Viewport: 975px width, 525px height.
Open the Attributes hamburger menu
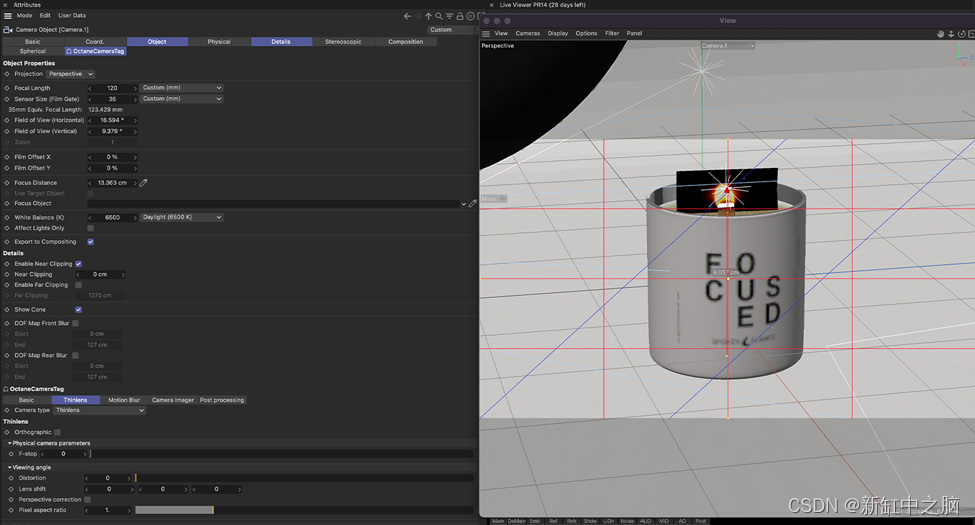[7, 16]
